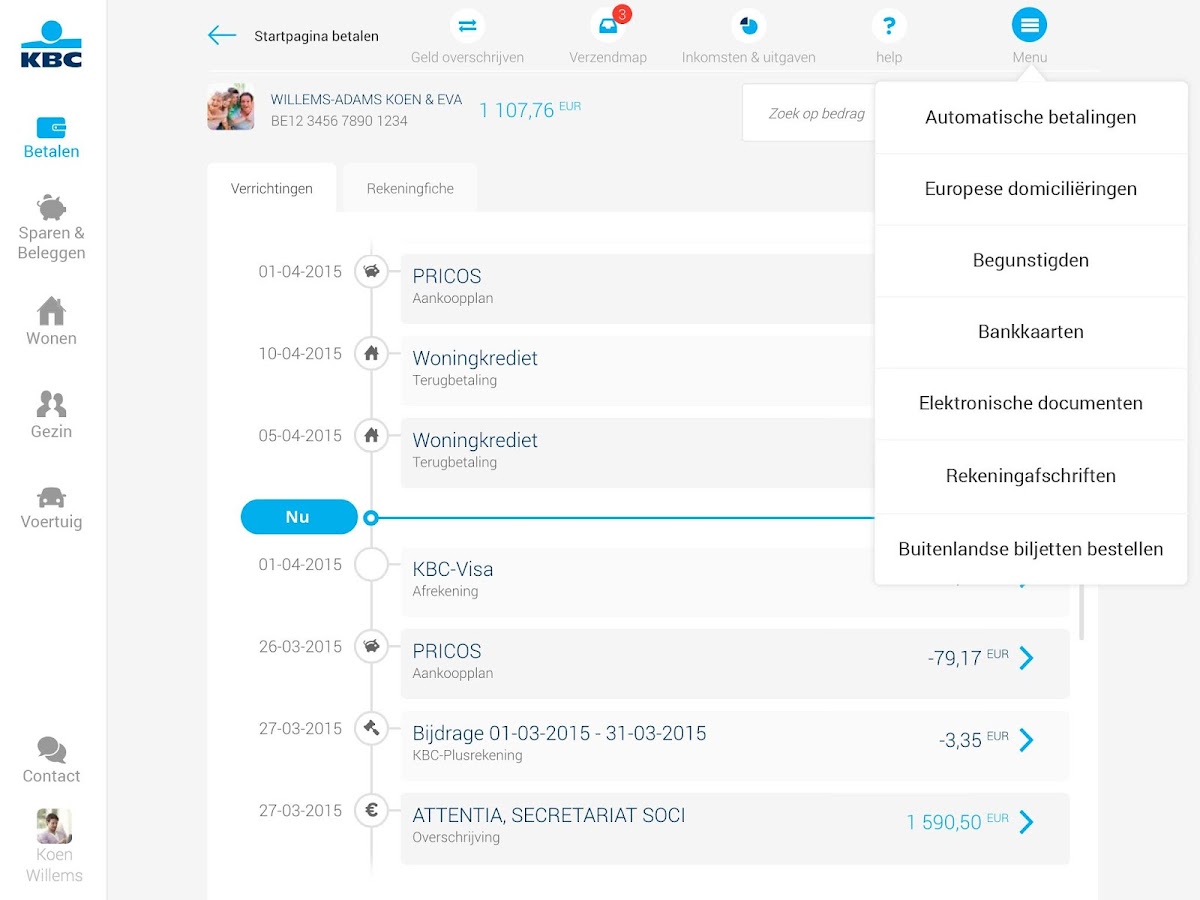The image size is (1200, 900).
Task: Click account name WILLEMS-ADAMS KOEN & EVA
Action: coord(366,100)
